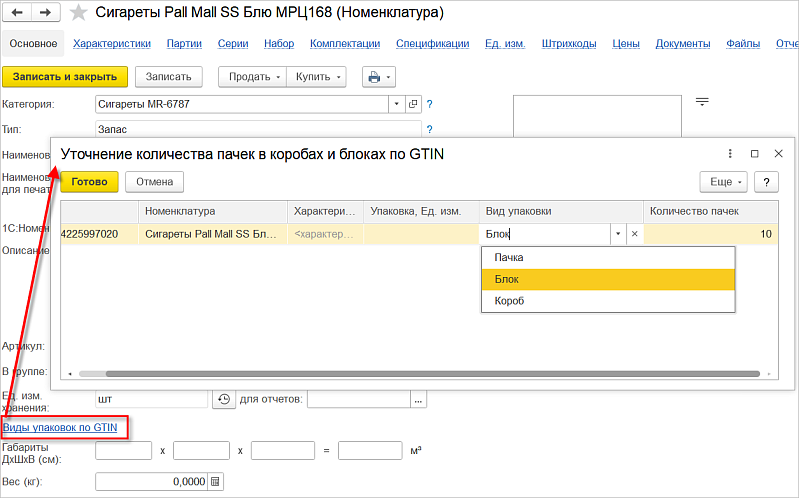Expand the Купить dropdown button
Viewport: 799px width, 498px height.
pyautogui.click(x=317, y=77)
